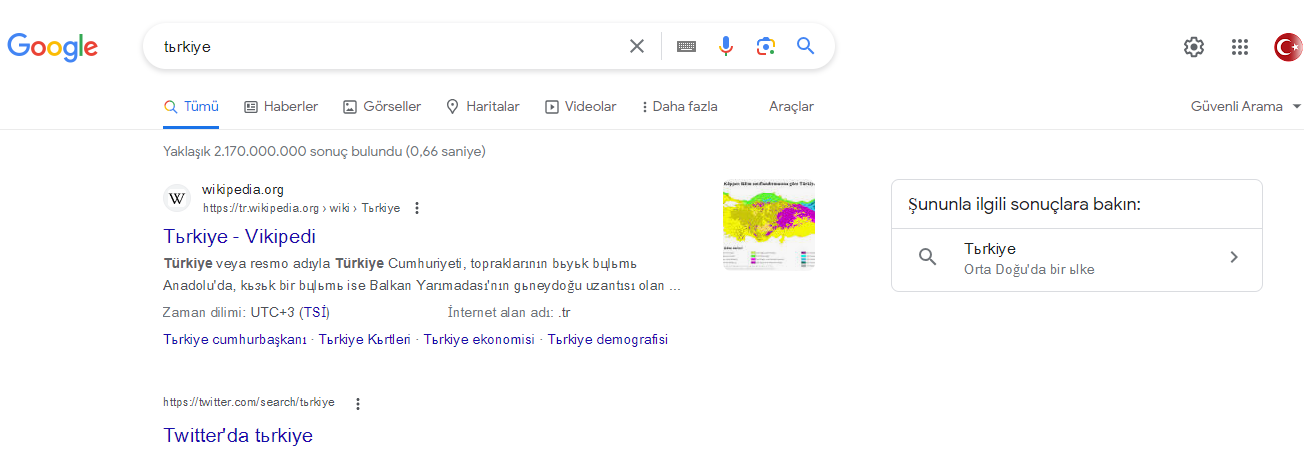The image size is (1304, 452).
Task: Click the magnifying glass search button
Action: [806, 46]
